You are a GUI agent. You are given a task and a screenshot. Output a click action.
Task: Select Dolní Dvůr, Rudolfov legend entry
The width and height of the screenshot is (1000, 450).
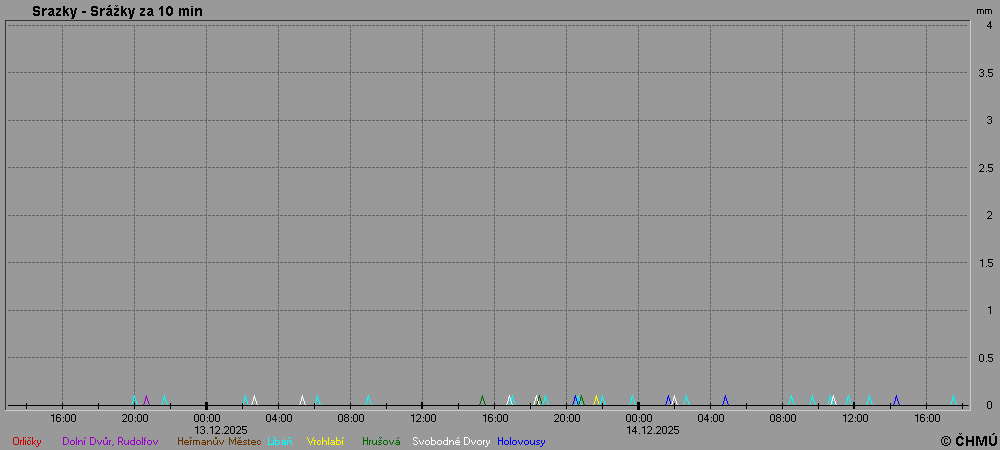tap(110, 441)
